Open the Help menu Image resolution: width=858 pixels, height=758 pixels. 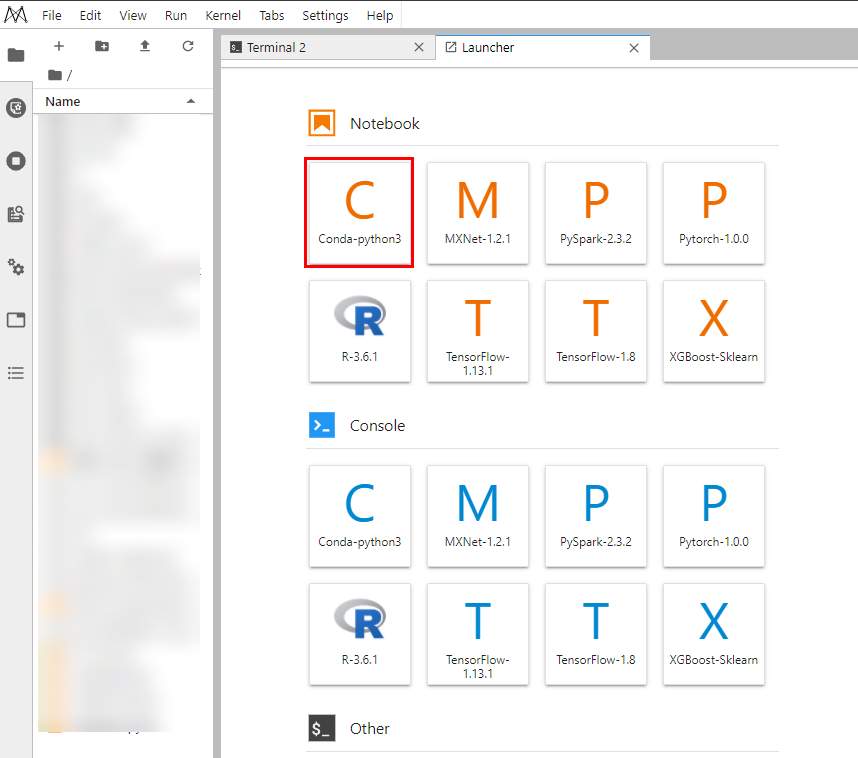pyautogui.click(x=380, y=15)
